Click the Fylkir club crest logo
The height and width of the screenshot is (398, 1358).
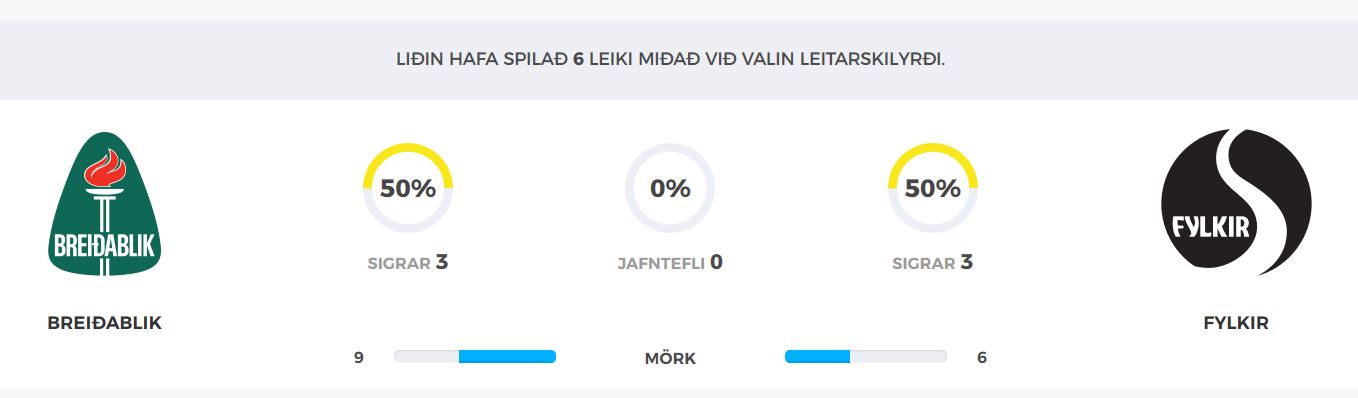pyautogui.click(x=1235, y=203)
